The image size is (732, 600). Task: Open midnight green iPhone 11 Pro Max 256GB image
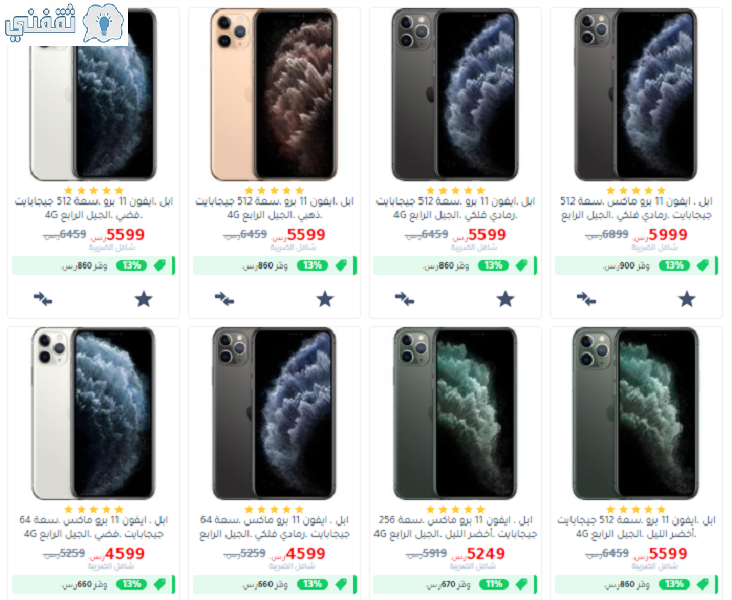point(455,414)
